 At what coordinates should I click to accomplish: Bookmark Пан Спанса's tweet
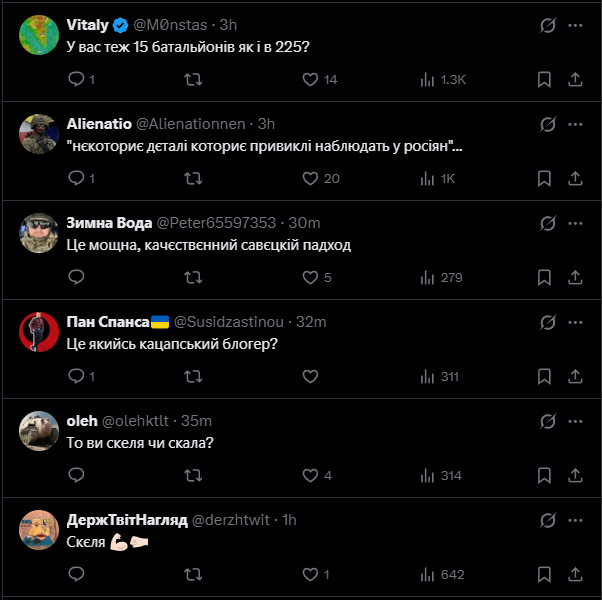[544, 376]
